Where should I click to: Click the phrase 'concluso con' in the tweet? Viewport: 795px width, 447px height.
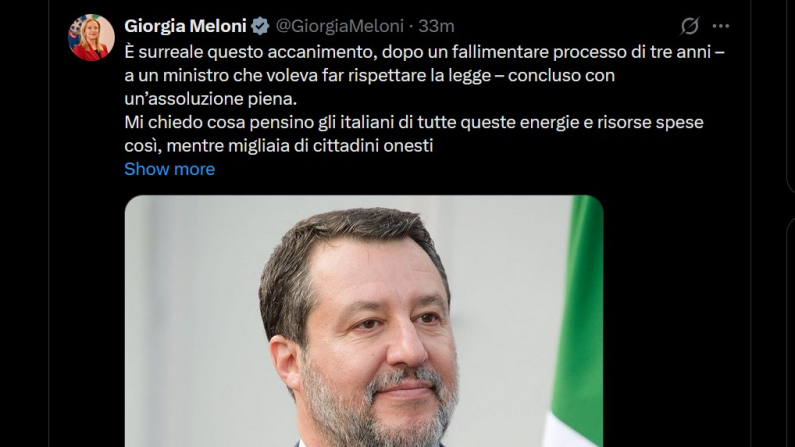click(561, 76)
